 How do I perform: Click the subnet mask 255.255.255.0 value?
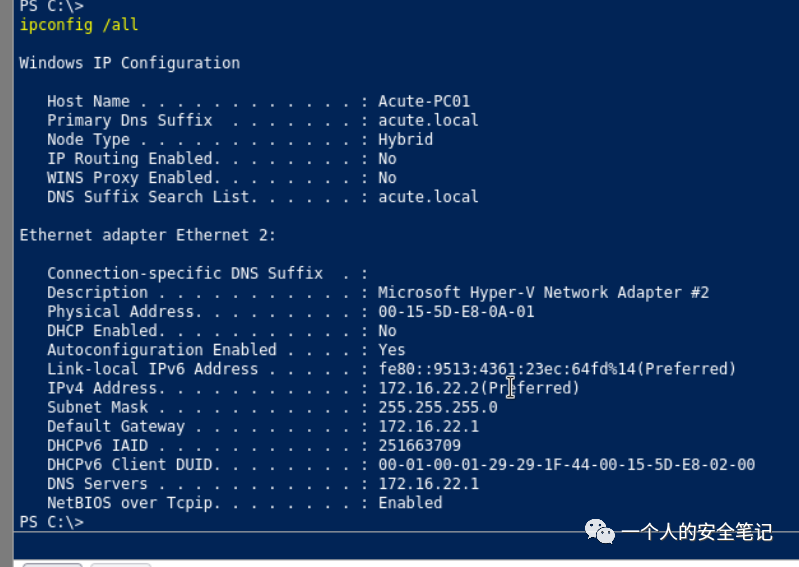(437, 407)
